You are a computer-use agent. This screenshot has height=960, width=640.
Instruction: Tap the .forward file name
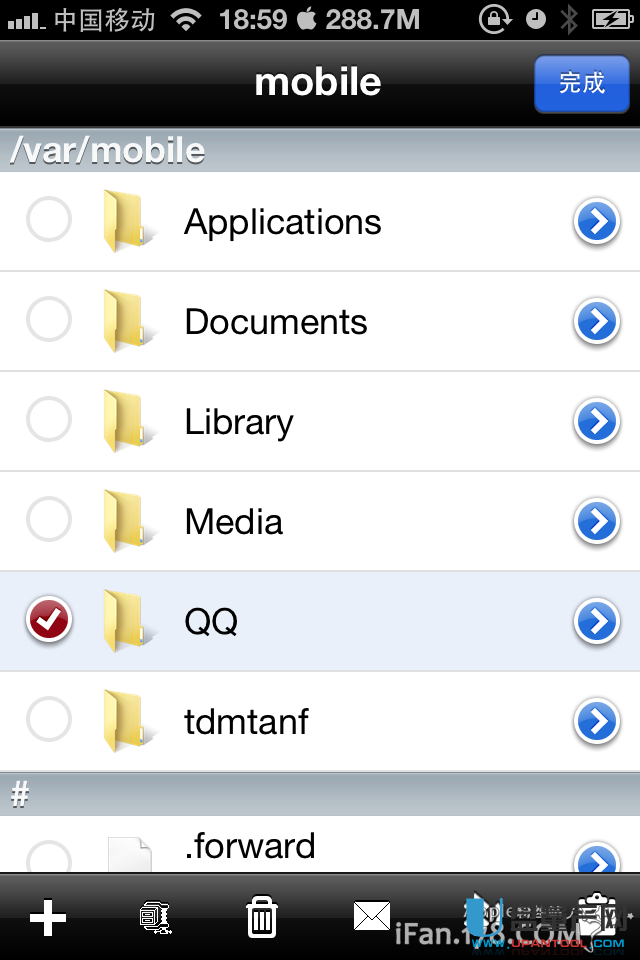[x=250, y=847]
